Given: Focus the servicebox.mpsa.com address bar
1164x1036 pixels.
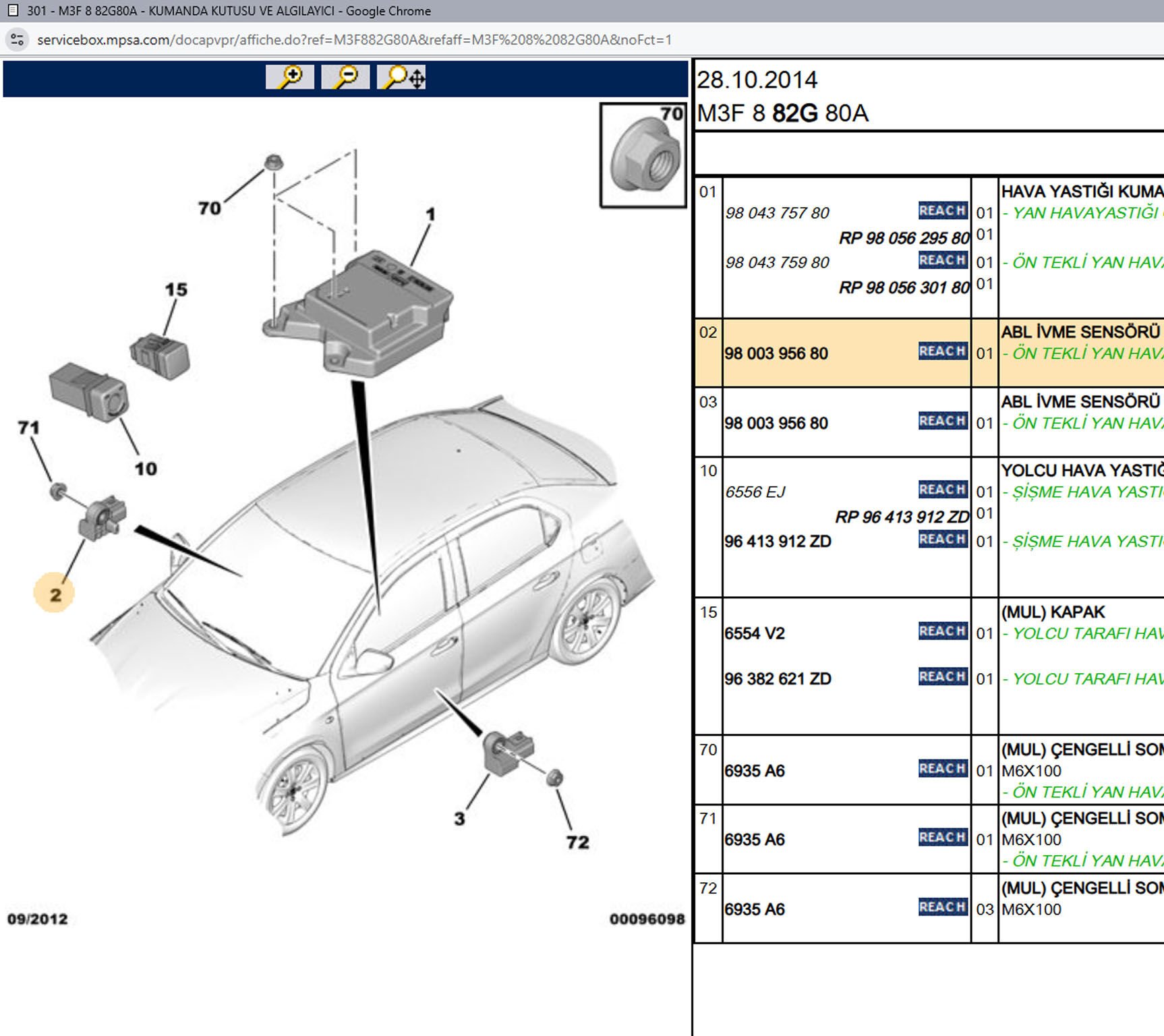Looking at the screenshot, I should tap(354, 40).
